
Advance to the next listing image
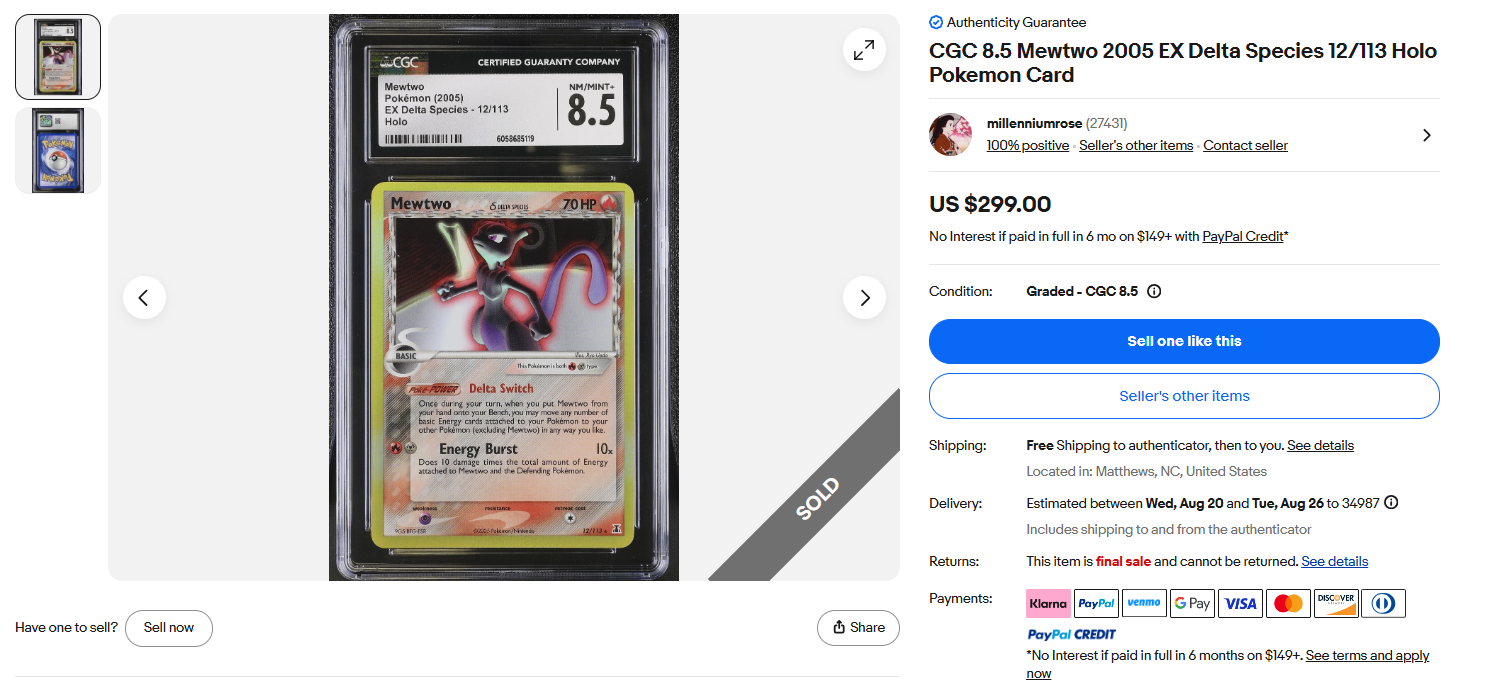point(864,297)
